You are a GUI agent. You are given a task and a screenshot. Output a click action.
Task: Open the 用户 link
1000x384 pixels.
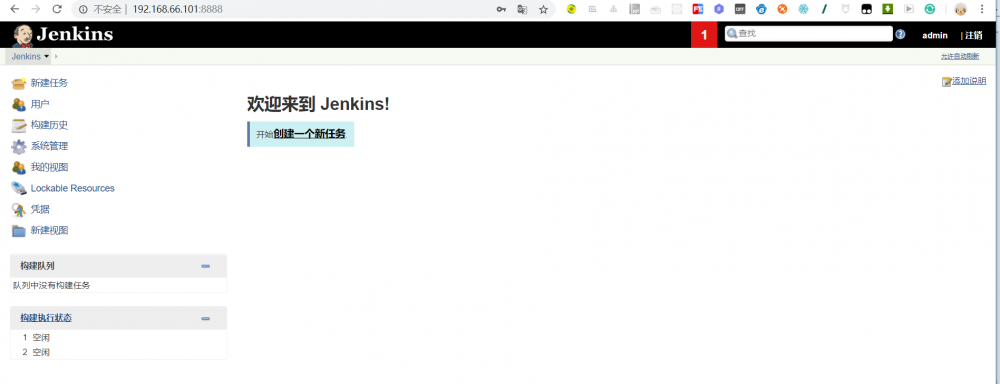40,104
